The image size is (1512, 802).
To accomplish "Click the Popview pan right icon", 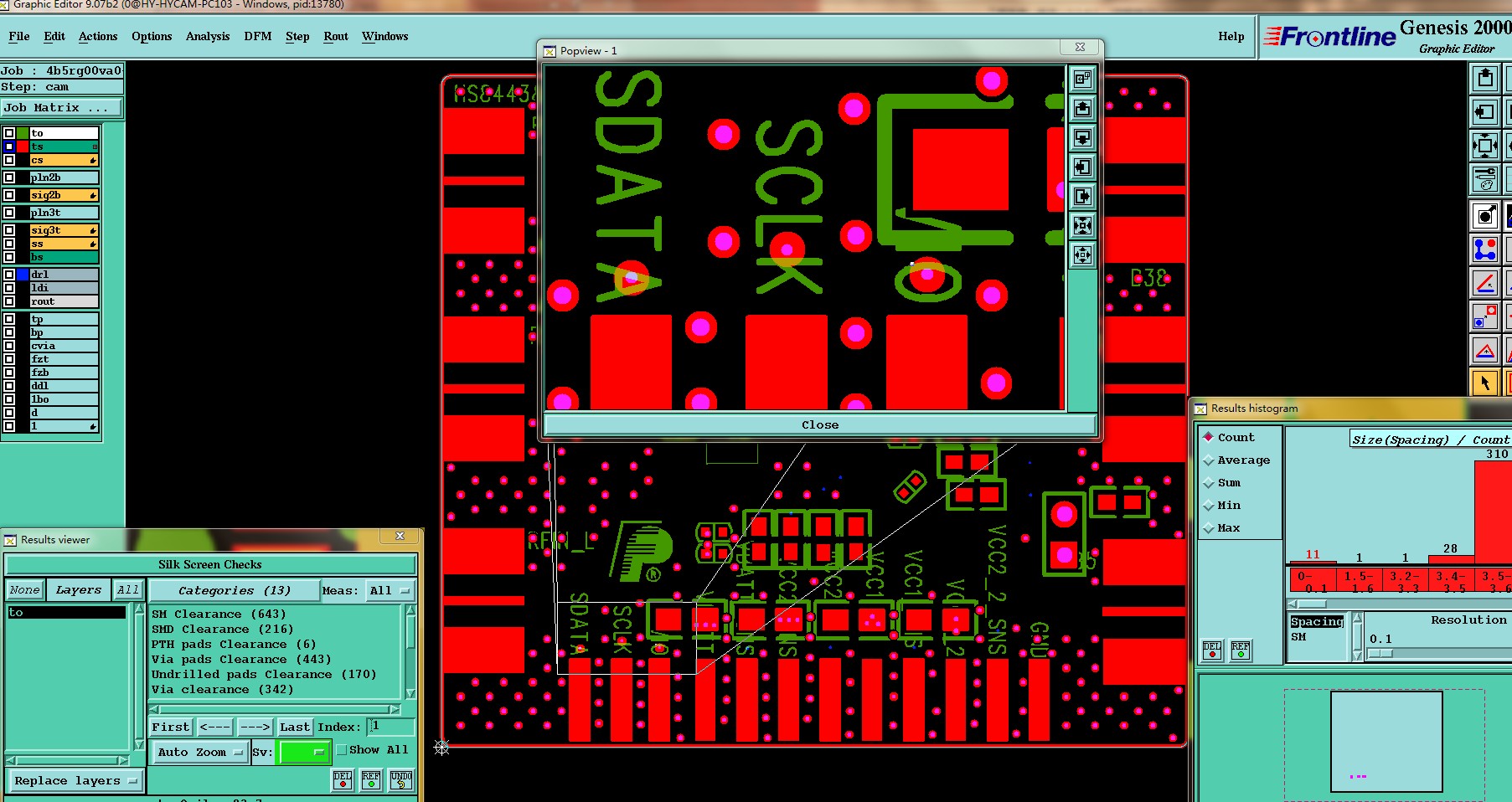I will [x=1082, y=196].
